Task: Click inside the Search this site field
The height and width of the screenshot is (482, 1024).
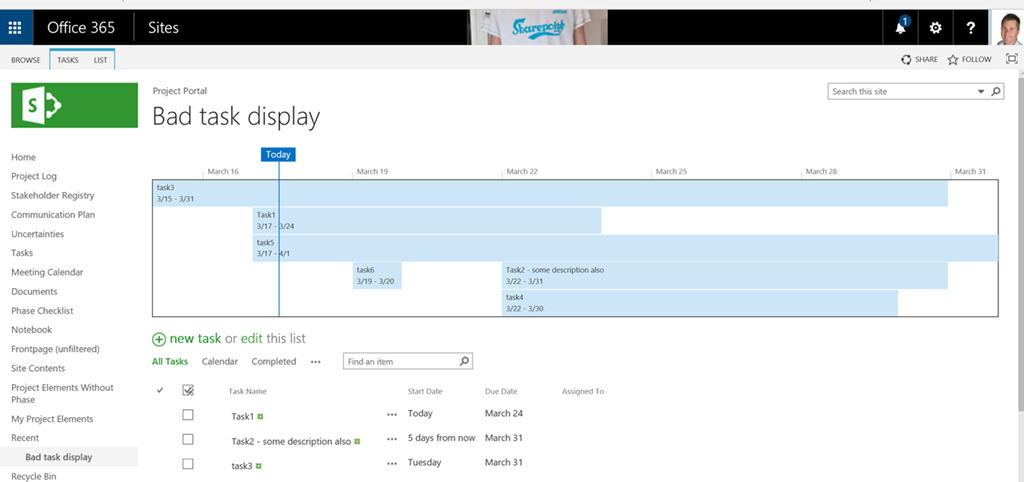Action: click(x=900, y=92)
